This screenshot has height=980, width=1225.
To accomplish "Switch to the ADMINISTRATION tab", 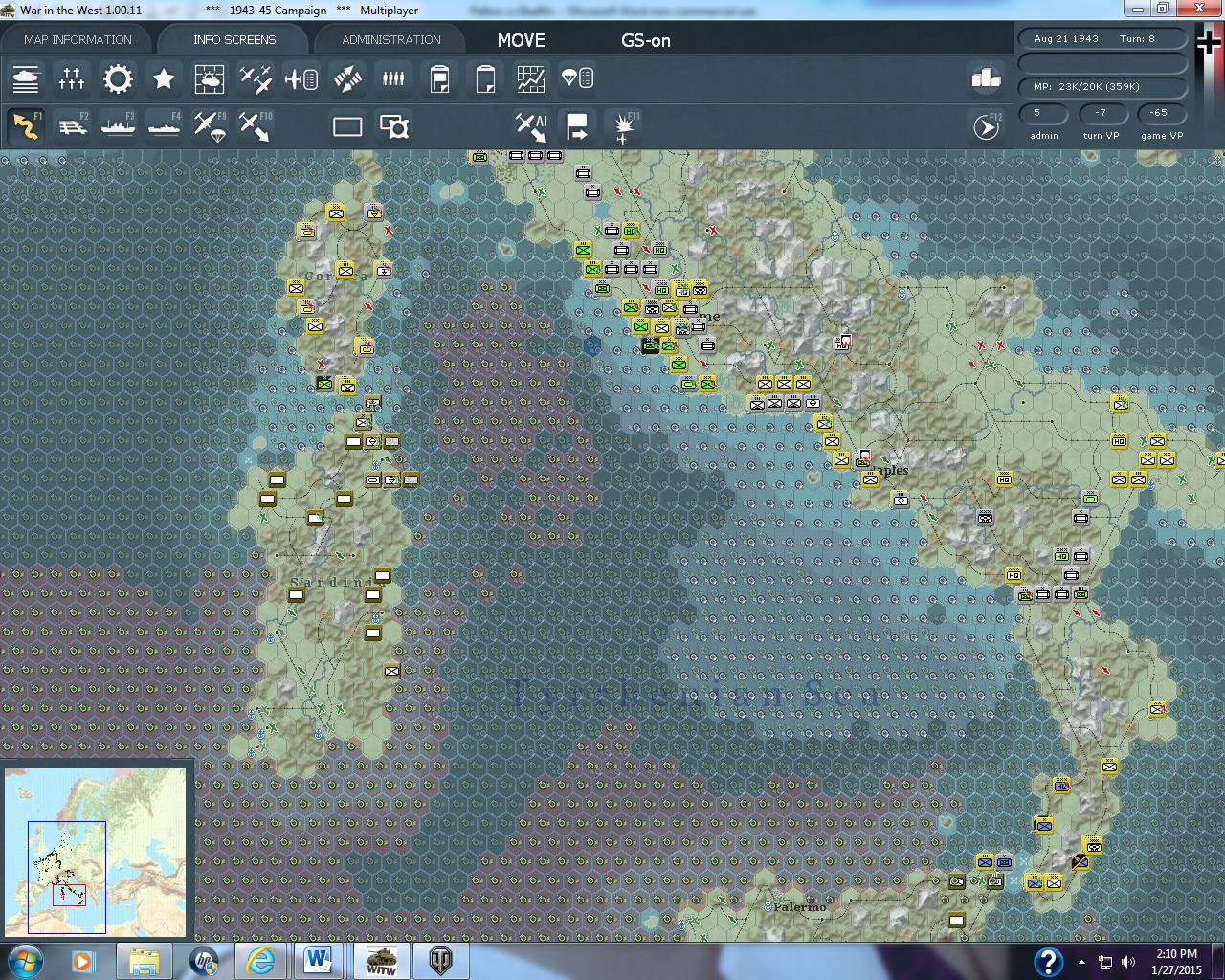I will [x=391, y=39].
